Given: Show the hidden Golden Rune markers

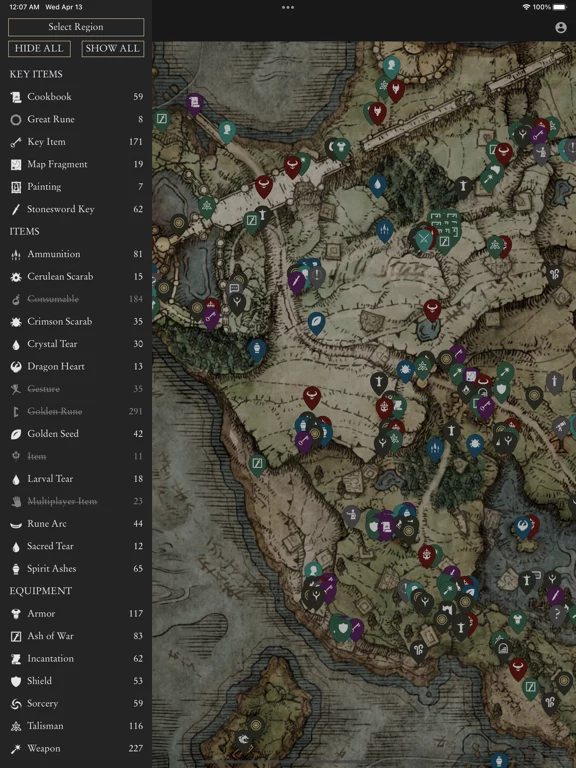Looking at the screenshot, I should (76, 411).
